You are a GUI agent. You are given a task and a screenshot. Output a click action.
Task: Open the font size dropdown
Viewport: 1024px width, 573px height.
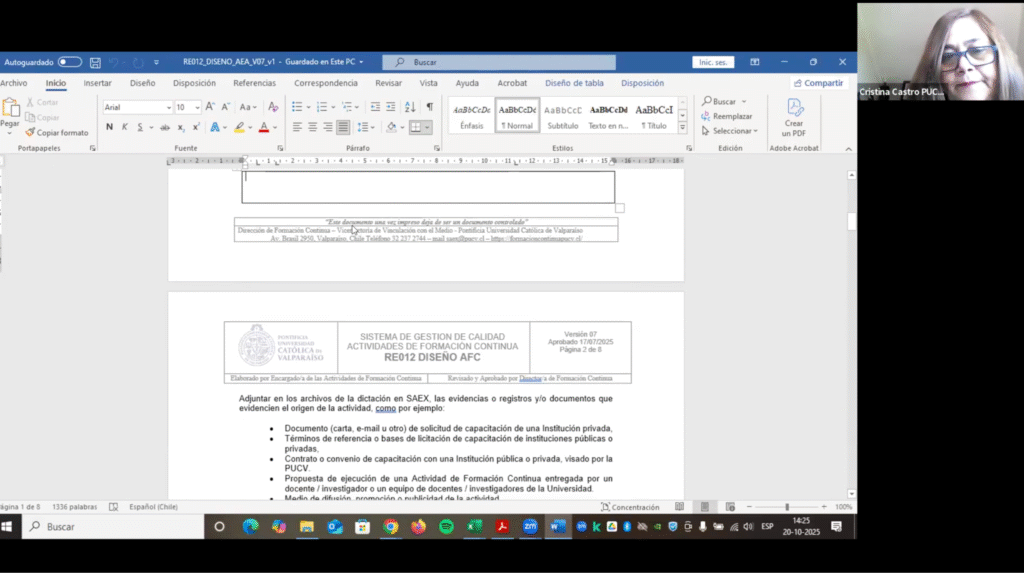[197, 107]
